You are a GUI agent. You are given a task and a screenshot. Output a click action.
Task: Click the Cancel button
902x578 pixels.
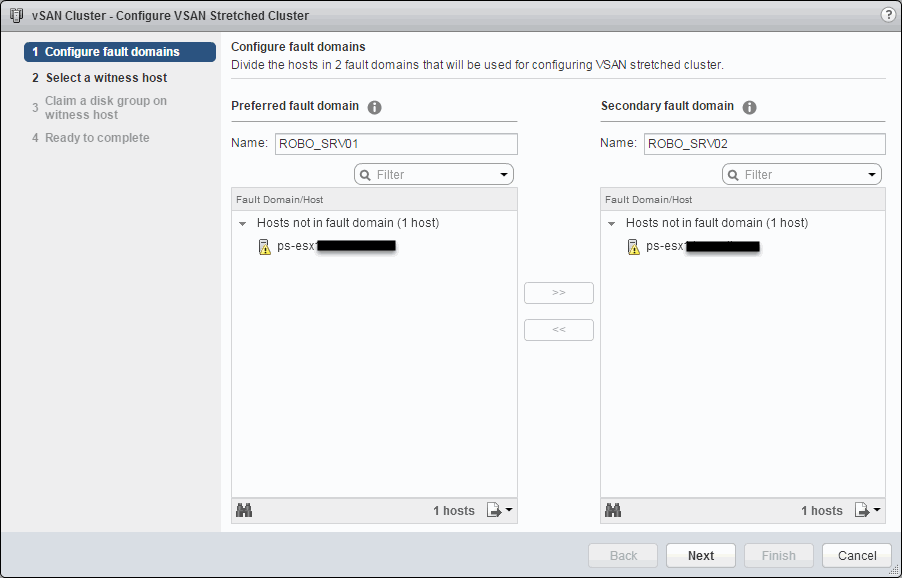click(x=857, y=556)
